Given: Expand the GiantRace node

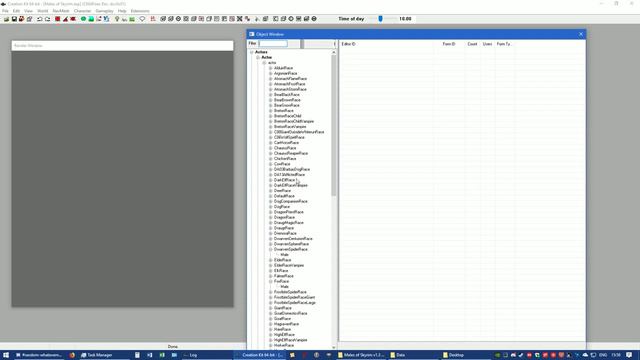Looking at the screenshot, I should (270, 308).
